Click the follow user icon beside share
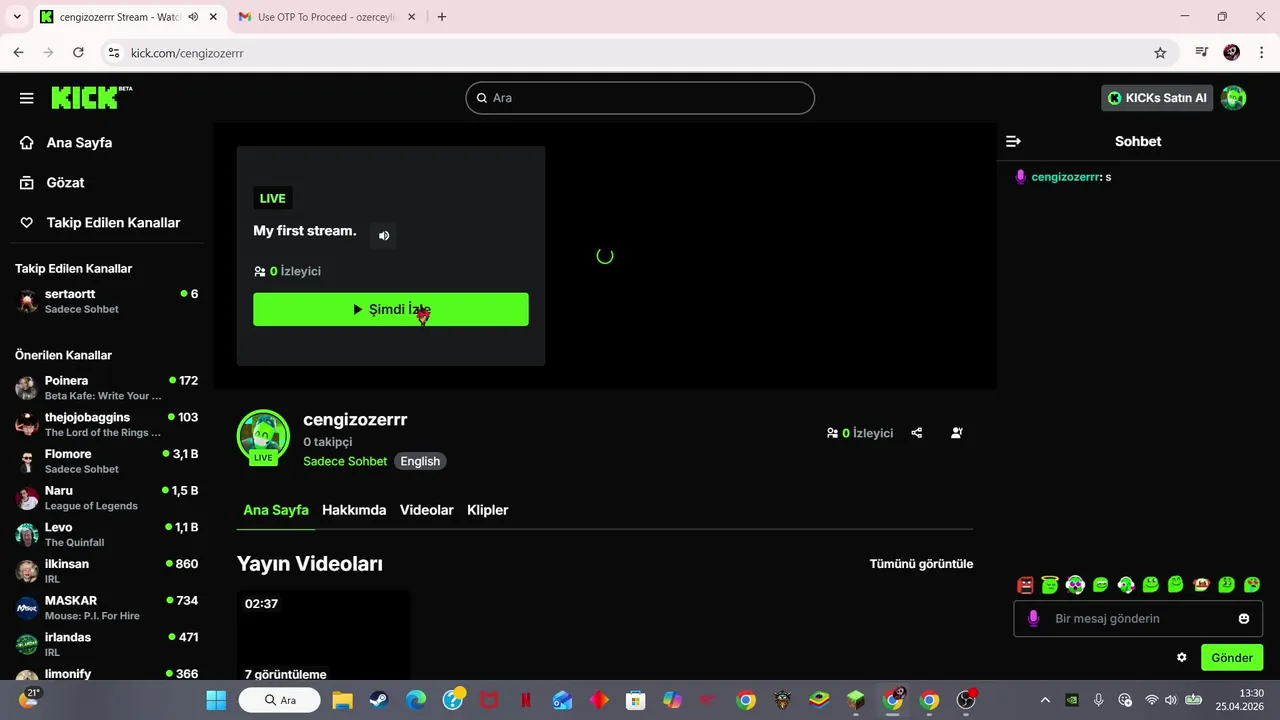Image resolution: width=1280 pixels, height=720 pixels. tap(957, 433)
